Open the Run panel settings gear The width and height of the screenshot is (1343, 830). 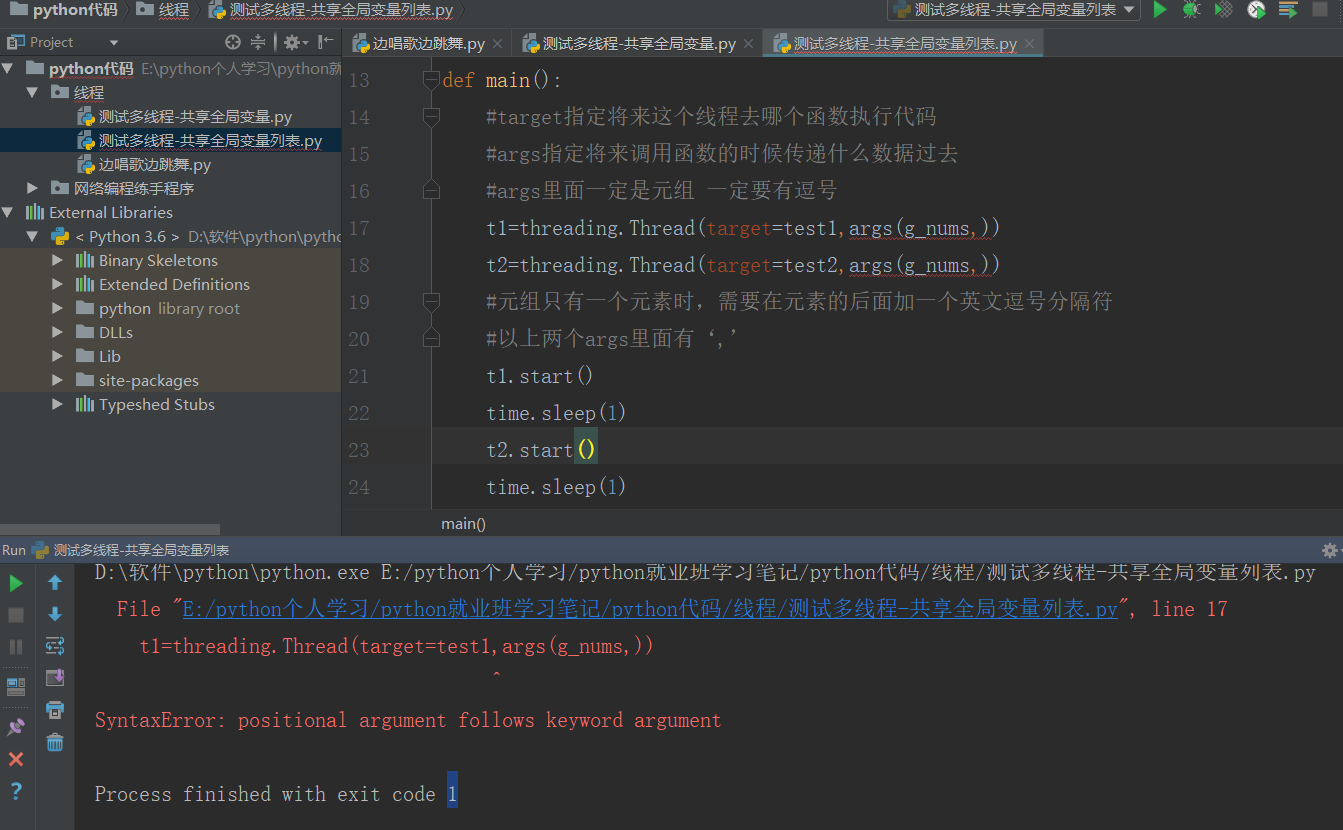[x=1329, y=551]
